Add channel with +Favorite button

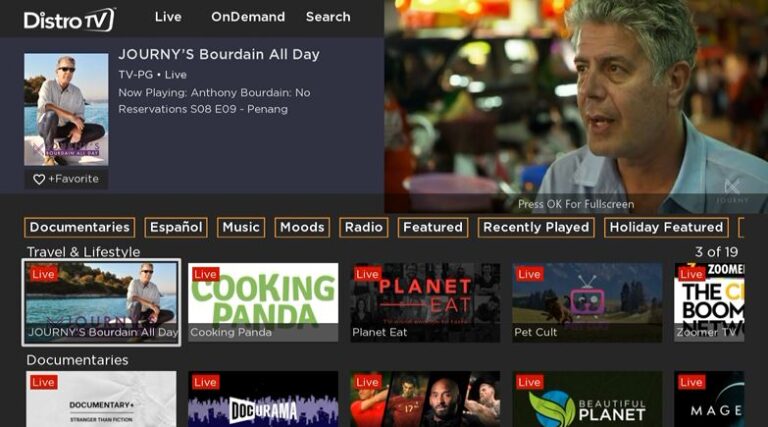66,179
